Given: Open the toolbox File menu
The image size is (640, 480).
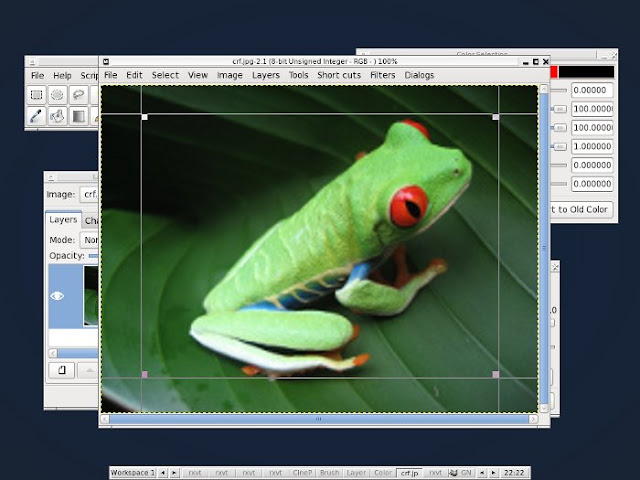Looking at the screenshot, I should tap(38, 76).
